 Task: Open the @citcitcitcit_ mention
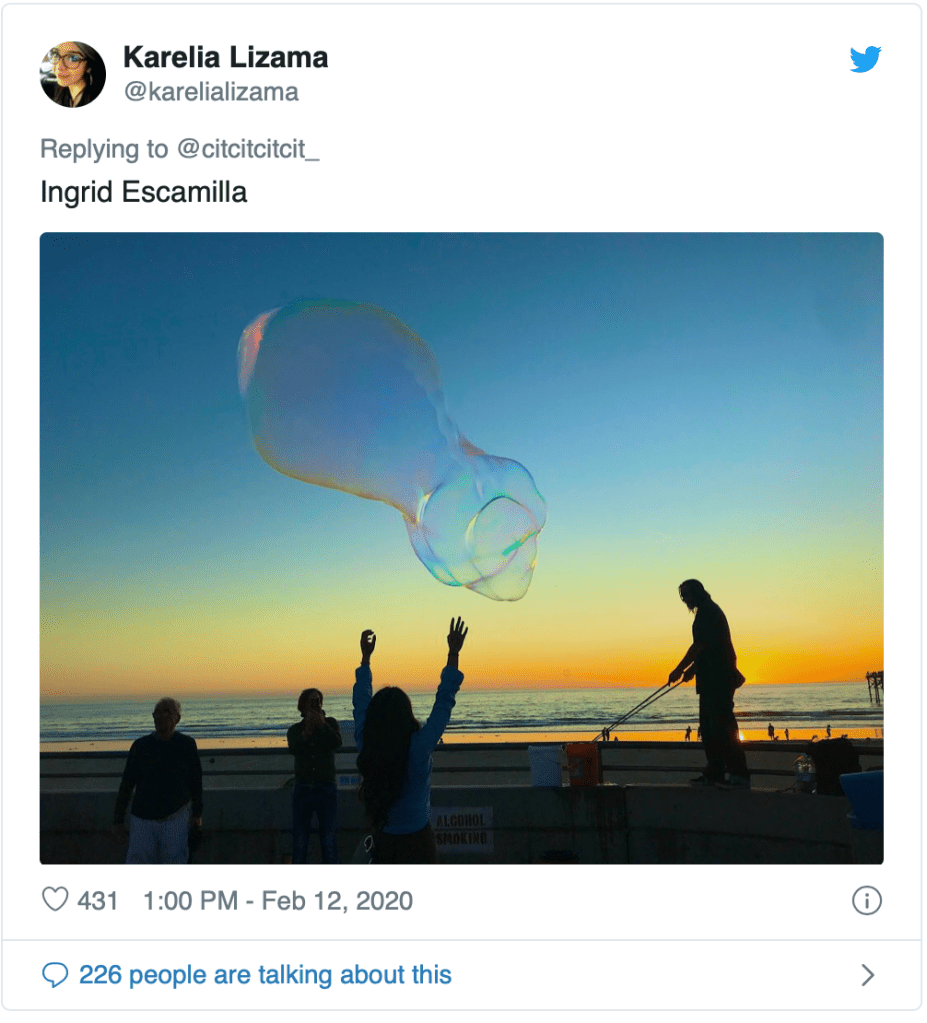252,149
